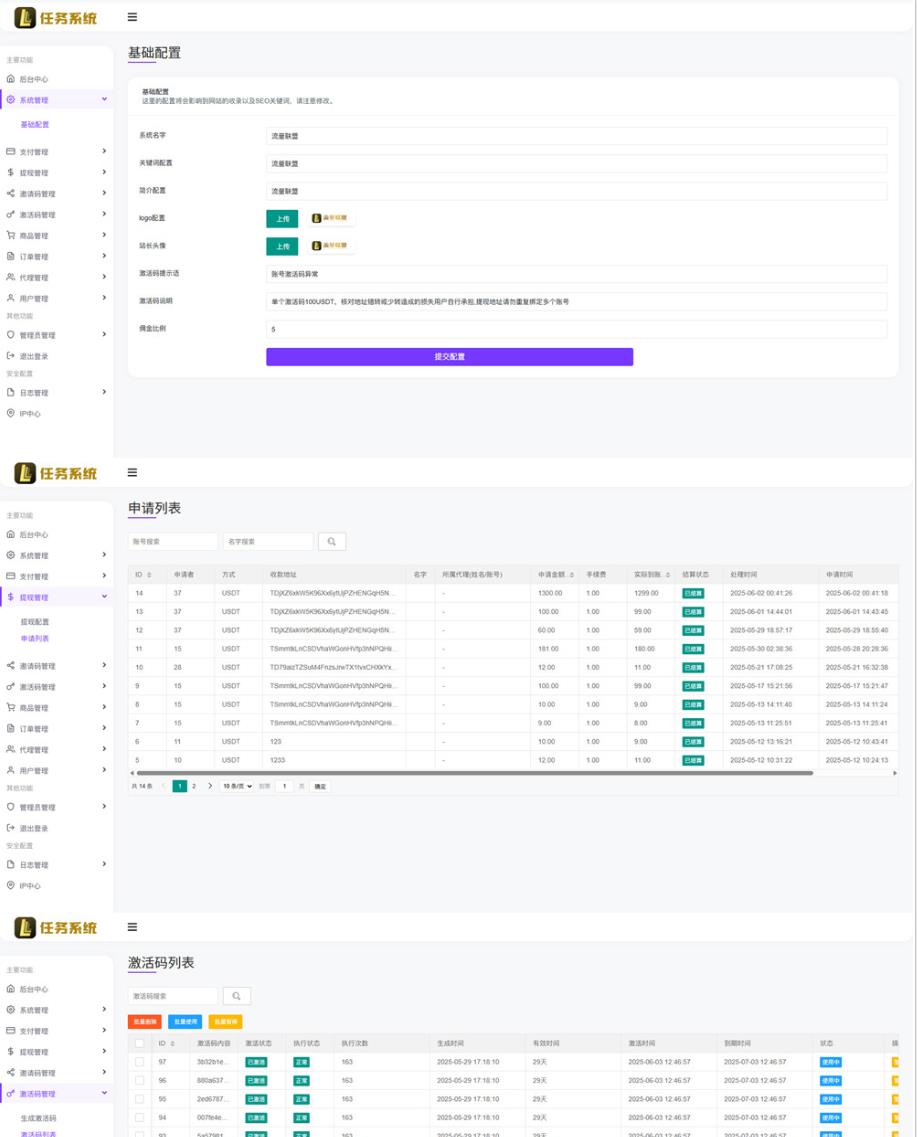This screenshot has height=1137, width=917.
Task: Open the 10条/页 page size dropdown
Action: [x=237, y=787]
